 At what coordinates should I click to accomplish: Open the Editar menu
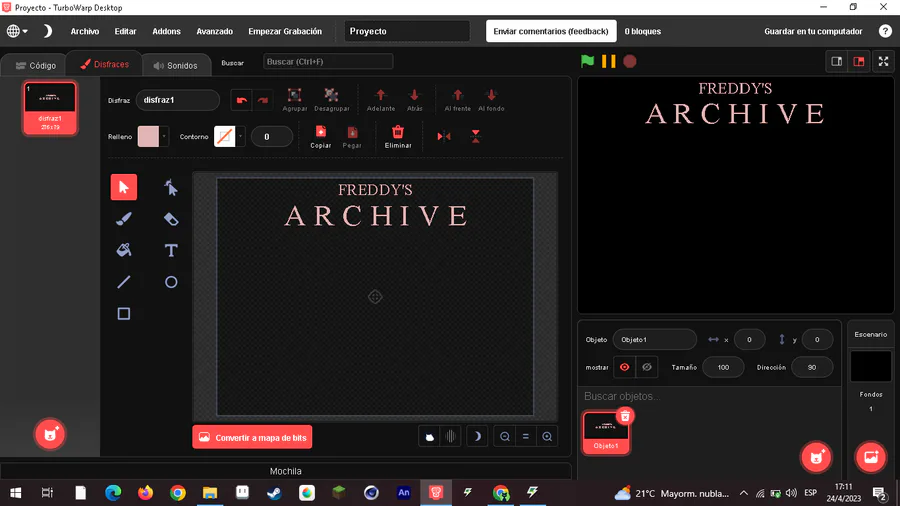pos(125,31)
